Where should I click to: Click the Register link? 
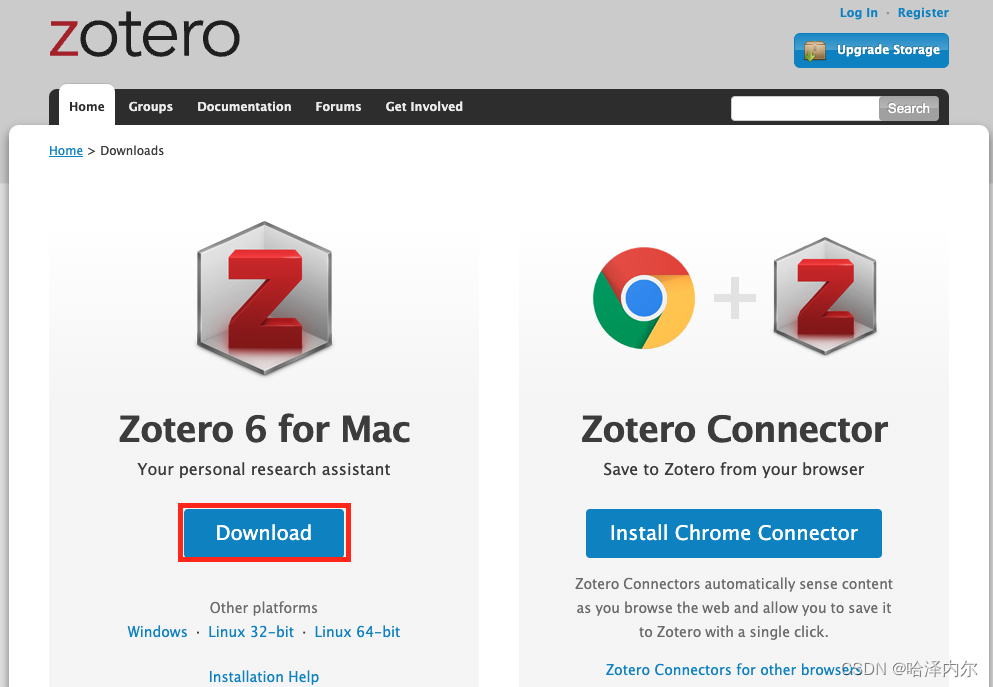coord(923,13)
